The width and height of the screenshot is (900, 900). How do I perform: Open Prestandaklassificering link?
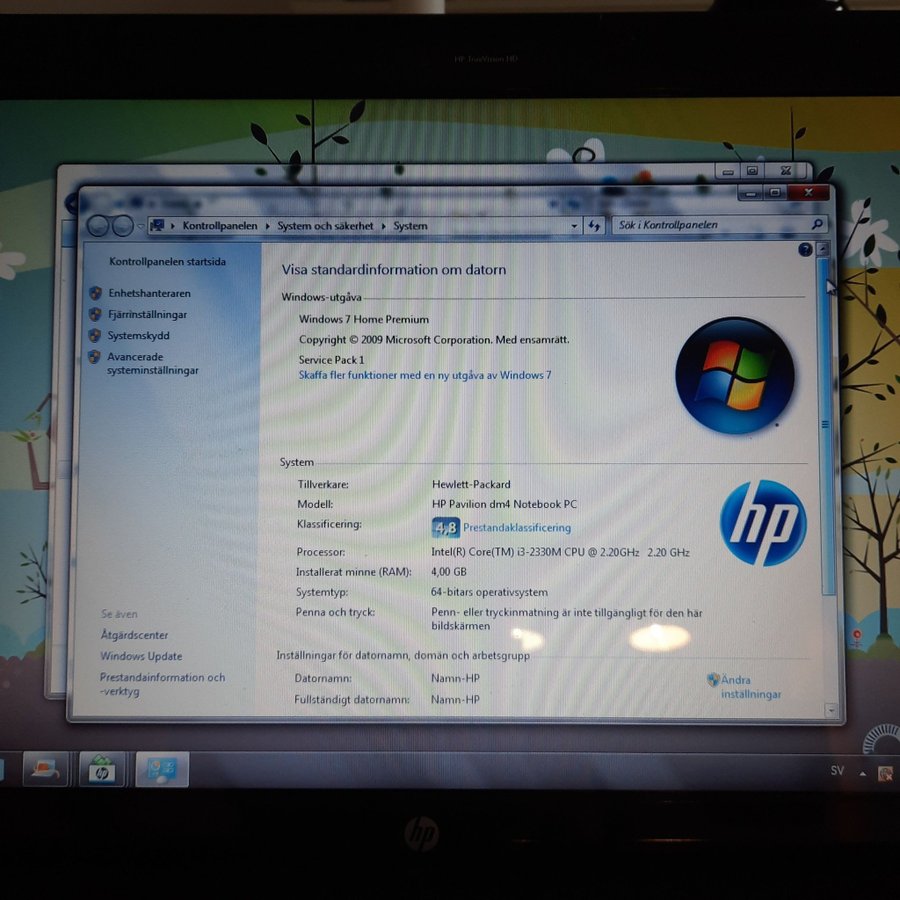pyautogui.click(x=517, y=527)
